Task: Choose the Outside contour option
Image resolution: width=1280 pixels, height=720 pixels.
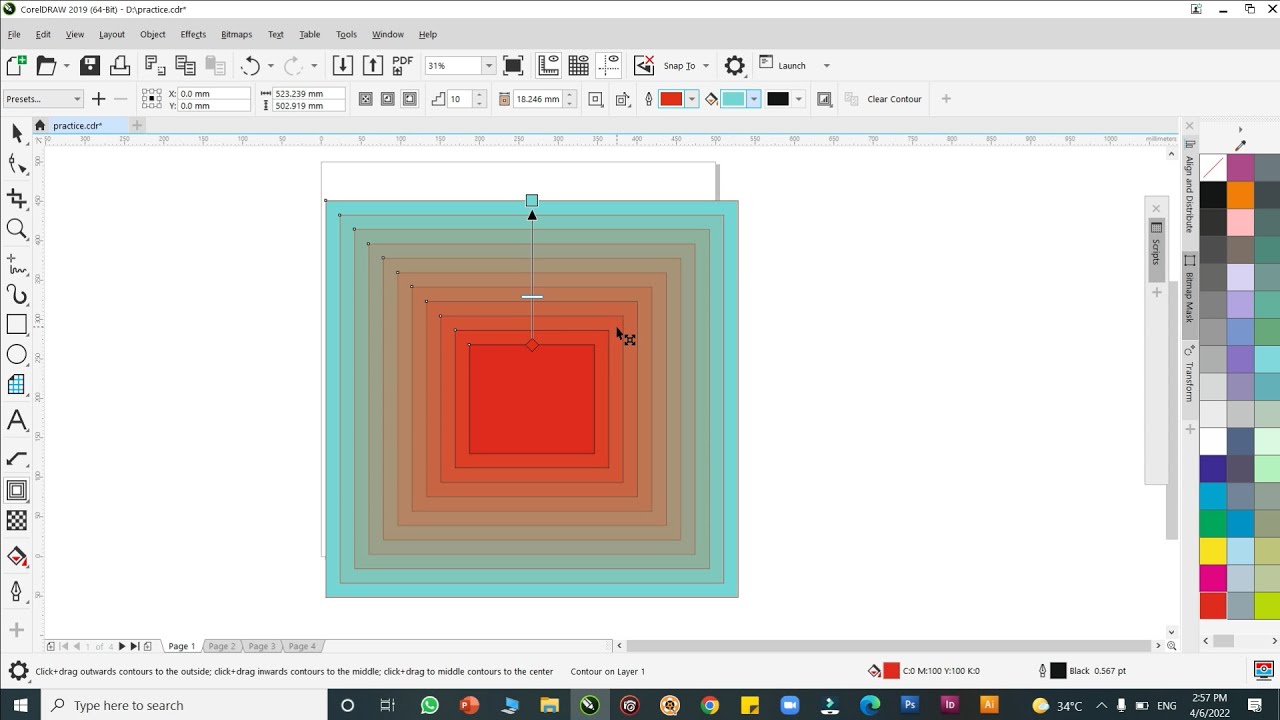Action: pyautogui.click(x=409, y=99)
